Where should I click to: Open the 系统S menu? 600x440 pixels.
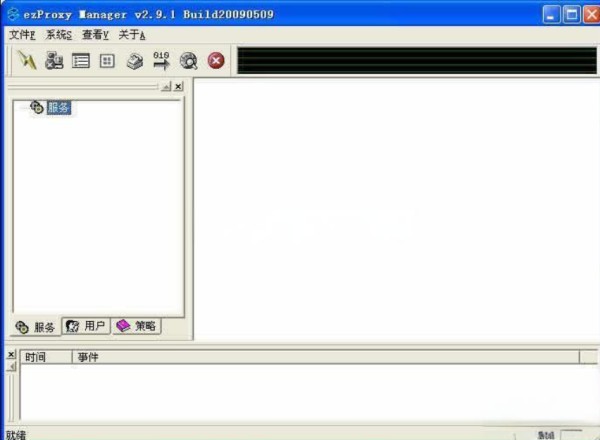59,35
